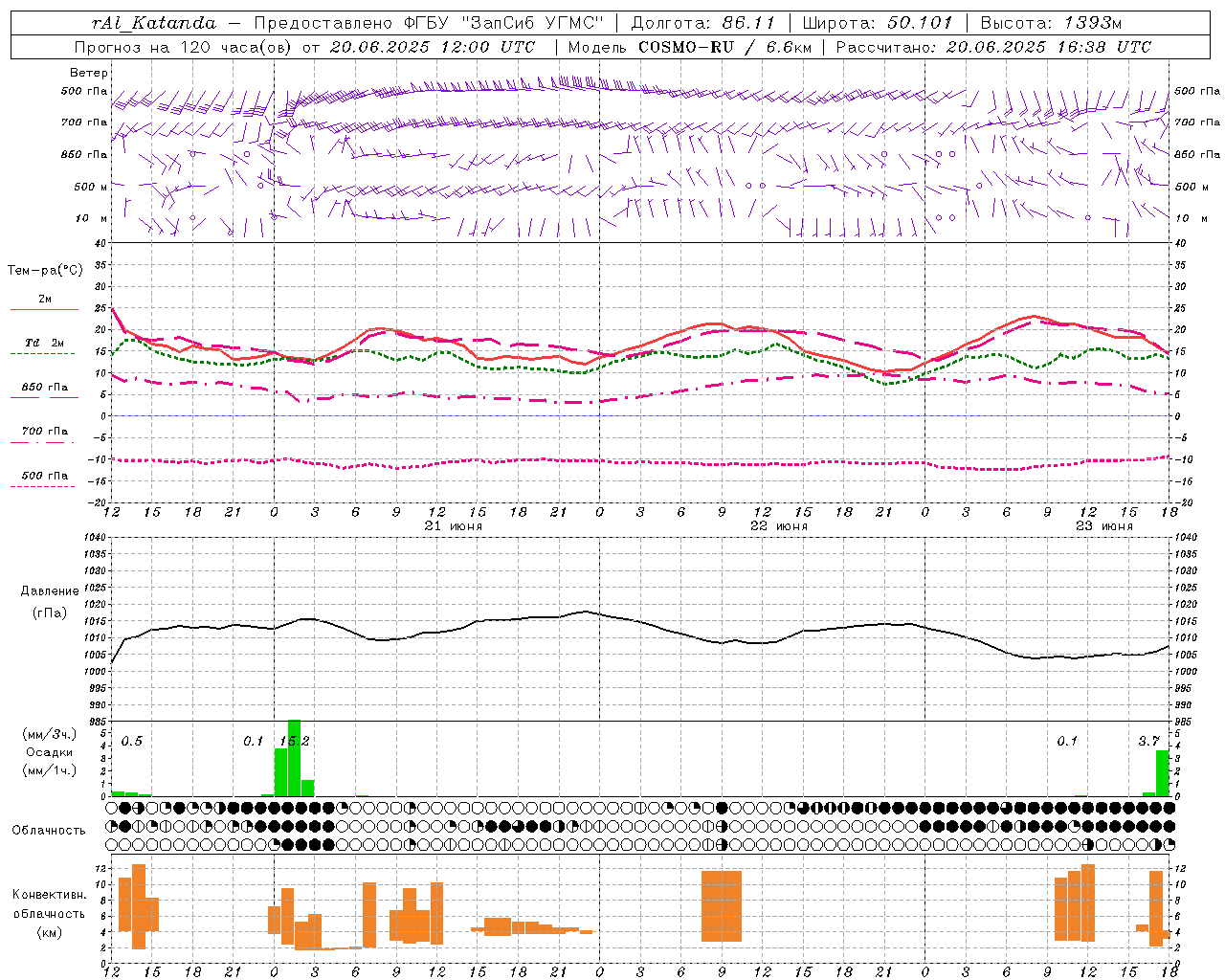Click the dash-dot 700 гПа legend line sample
Viewport: 1225px width, 980px height.
coord(42,442)
